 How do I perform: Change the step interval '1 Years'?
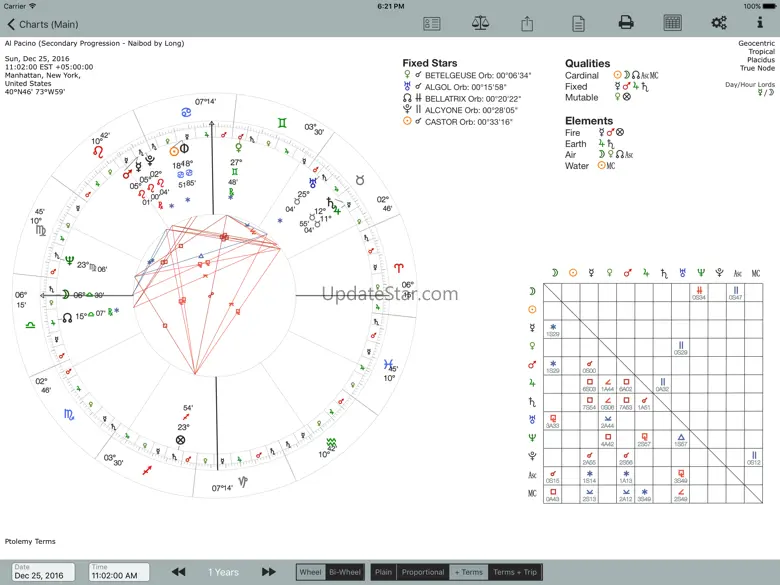coord(223,572)
